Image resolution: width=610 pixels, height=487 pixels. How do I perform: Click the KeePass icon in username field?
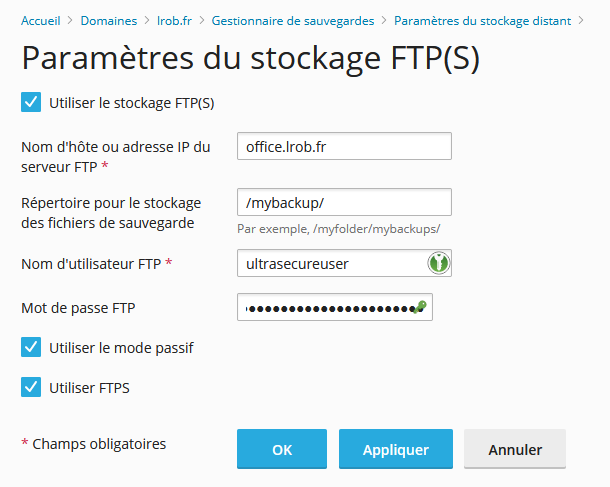click(439, 263)
